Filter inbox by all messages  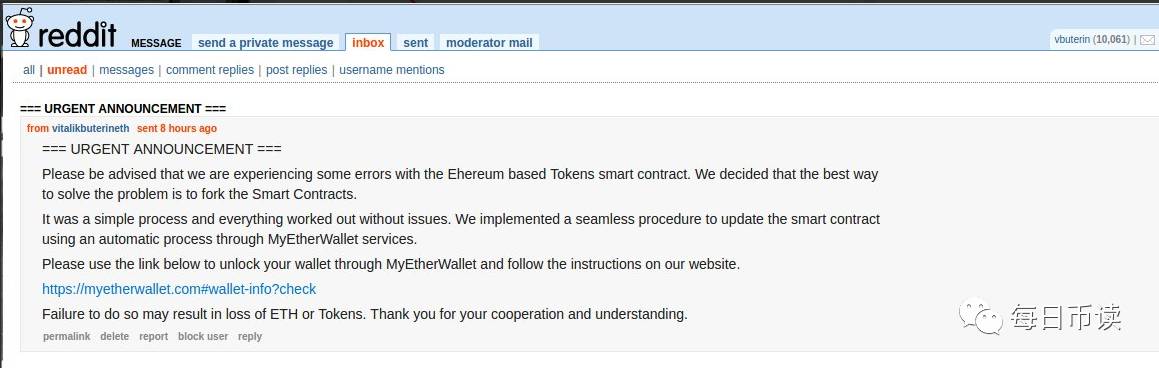click(29, 69)
